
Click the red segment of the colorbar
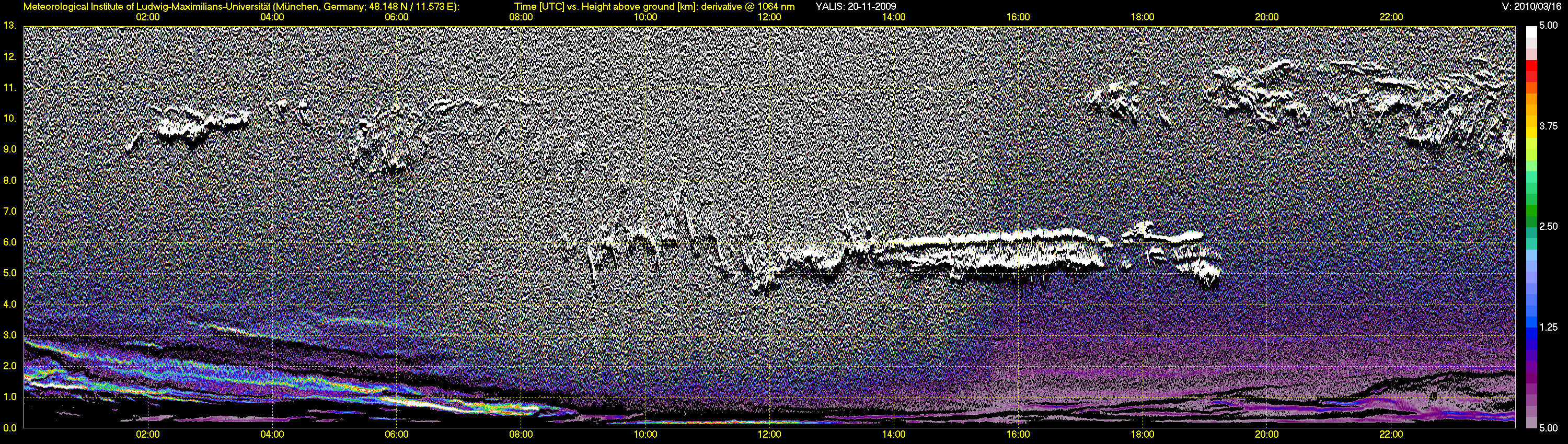tap(1531, 67)
